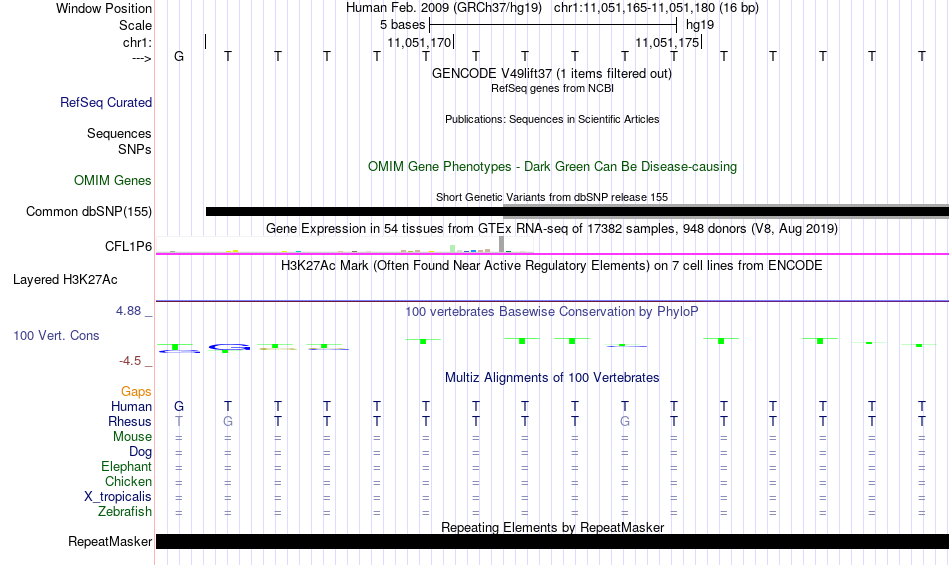950x565 pixels.
Task: Open the OMIM Genes track label
Action: [113, 180]
